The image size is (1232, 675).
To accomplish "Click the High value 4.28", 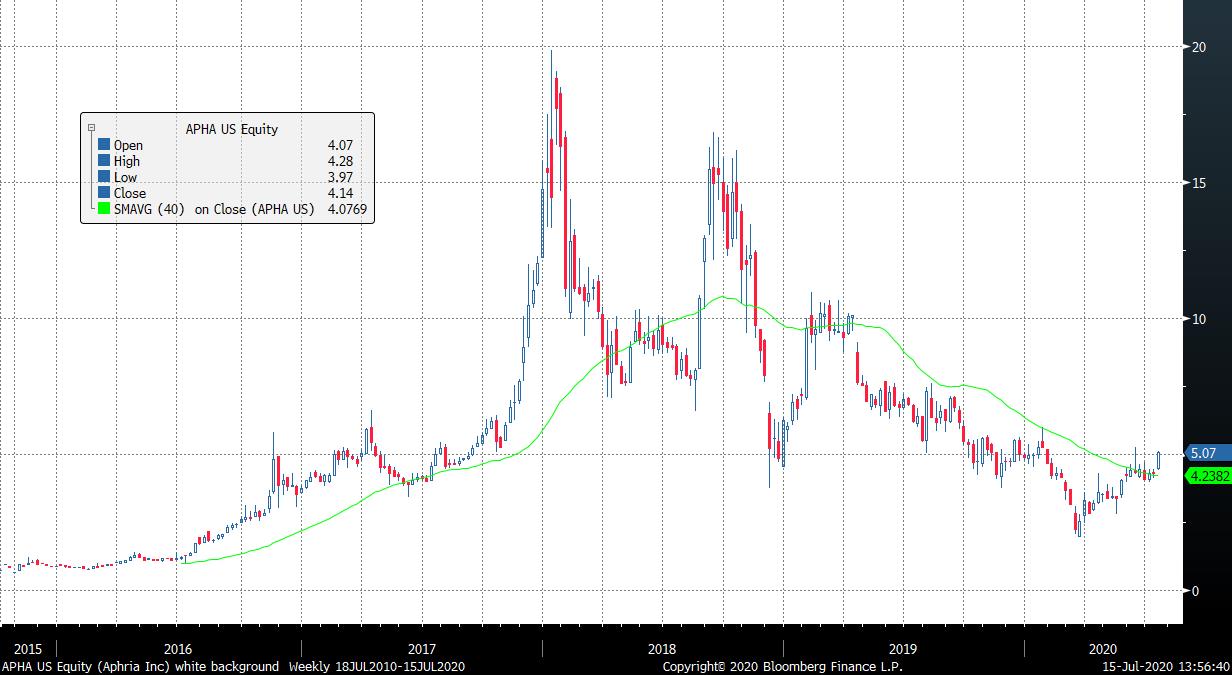I will click(340, 161).
